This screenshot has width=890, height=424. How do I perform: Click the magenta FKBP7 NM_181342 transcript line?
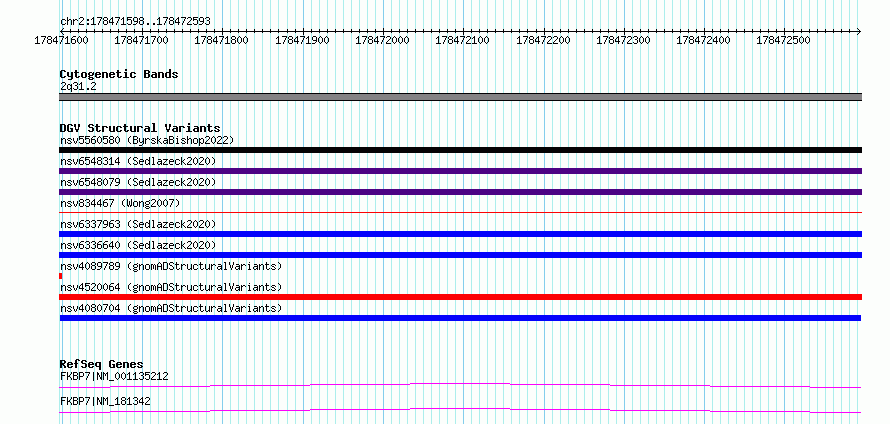(460, 410)
